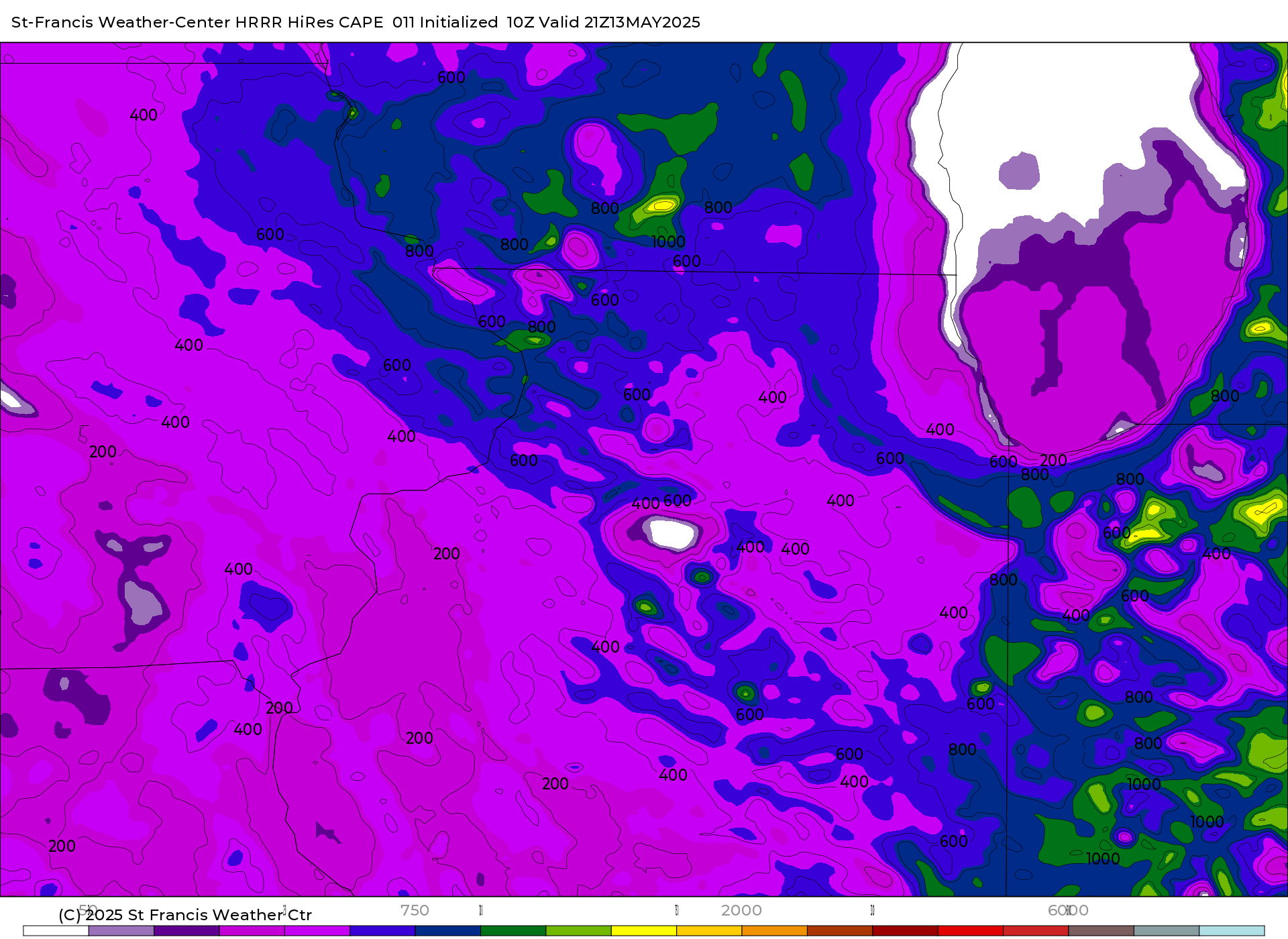The height and width of the screenshot is (939, 1288).
Task: Click the brownish-gray legend swatch
Action: [1102, 931]
